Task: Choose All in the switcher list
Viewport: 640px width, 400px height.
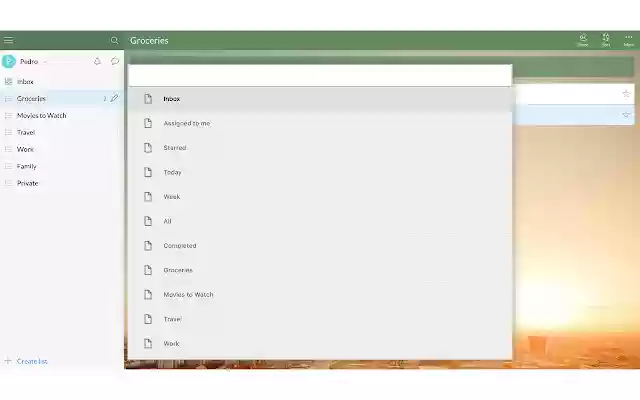Action: pyautogui.click(x=320, y=221)
